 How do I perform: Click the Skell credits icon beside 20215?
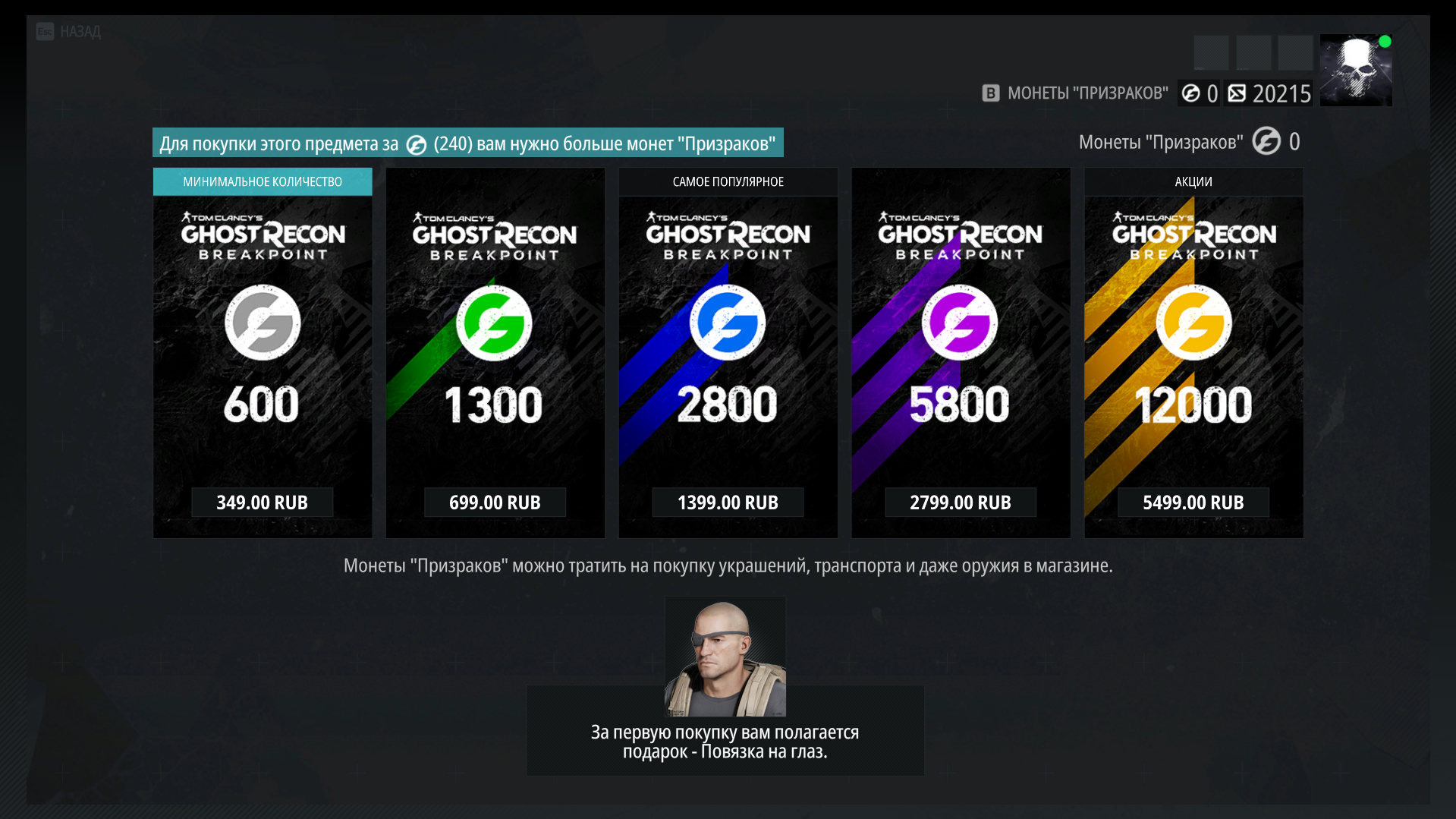[1237, 93]
